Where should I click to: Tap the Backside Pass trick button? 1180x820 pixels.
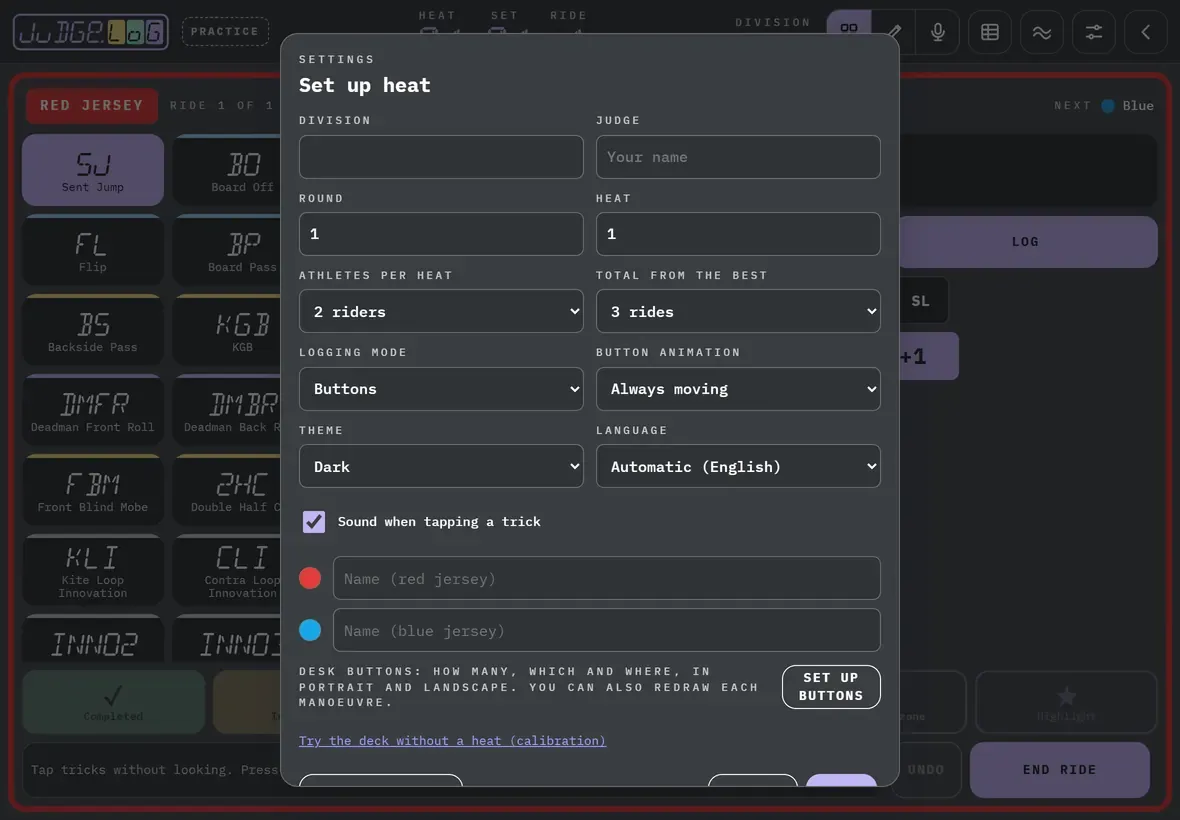coord(93,330)
